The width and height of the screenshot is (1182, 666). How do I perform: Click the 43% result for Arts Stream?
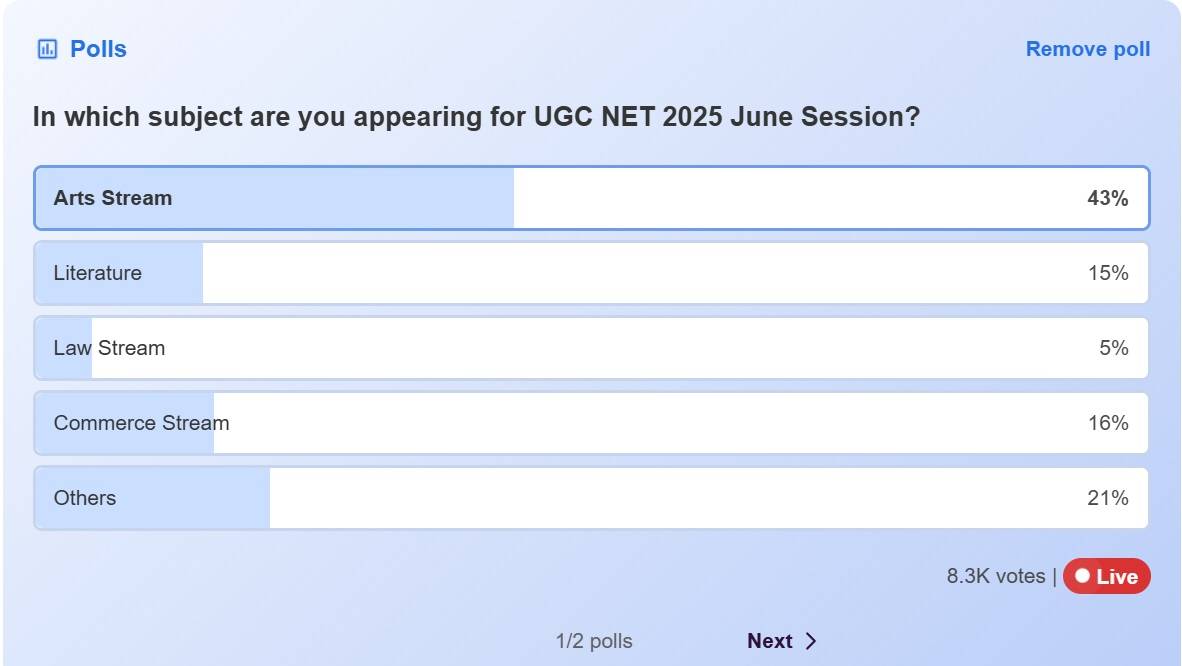pyautogui.click(x=1107, y=198)
